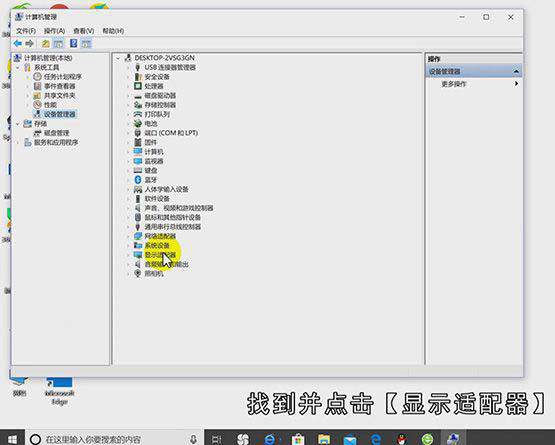
Task: Open the Windows Start menu
Action: (x=12, y=439)
